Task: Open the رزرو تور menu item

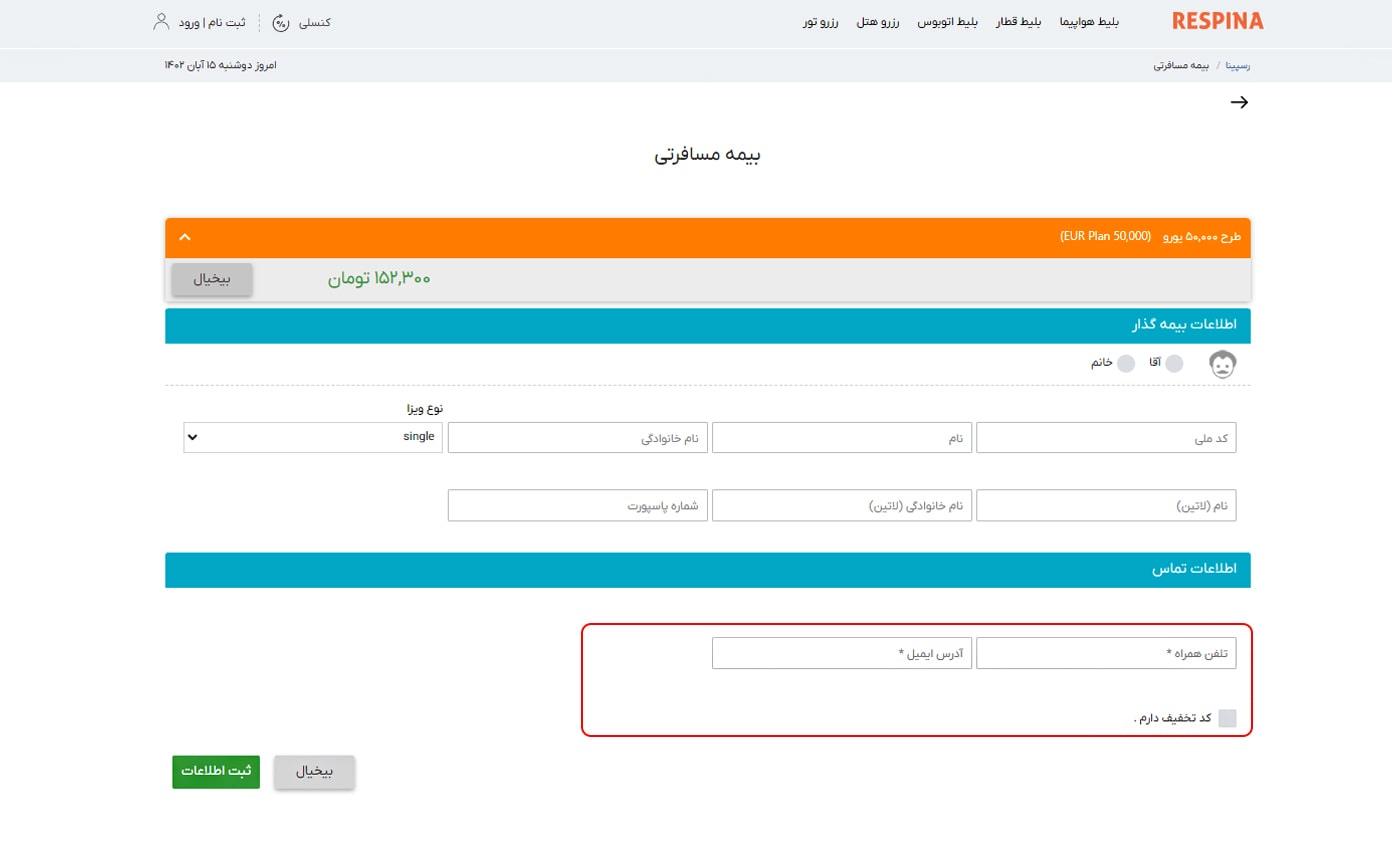Action: pos(820,21)
